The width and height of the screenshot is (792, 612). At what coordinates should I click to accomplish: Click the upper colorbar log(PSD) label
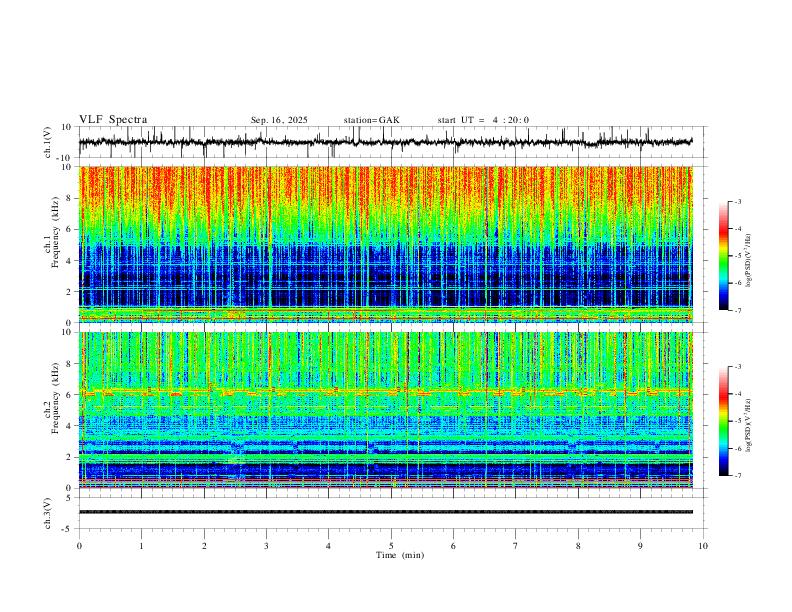pos(749,261)
